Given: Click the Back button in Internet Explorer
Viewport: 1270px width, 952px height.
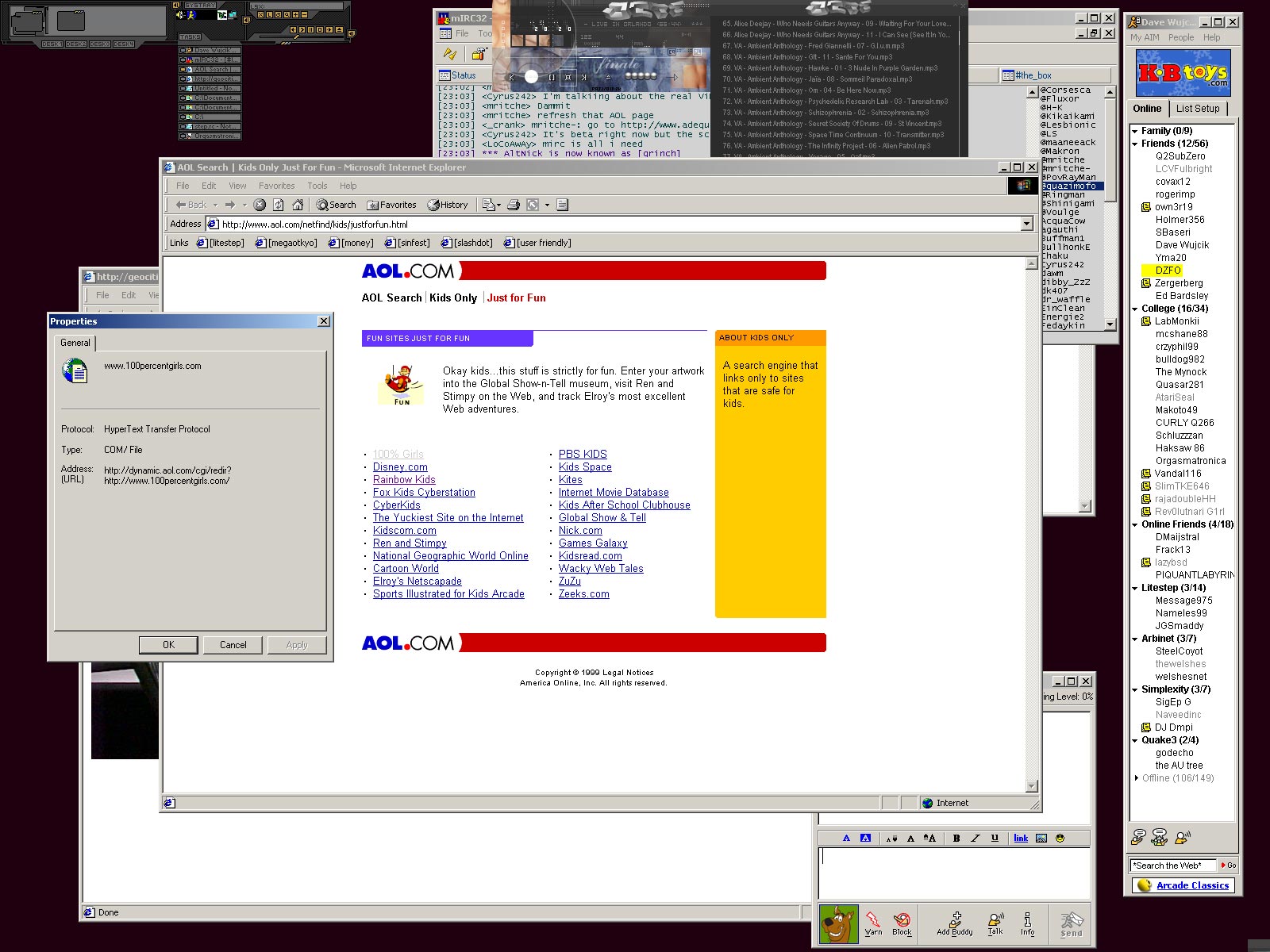Looking at the screenshot, I should pos(191,205).
